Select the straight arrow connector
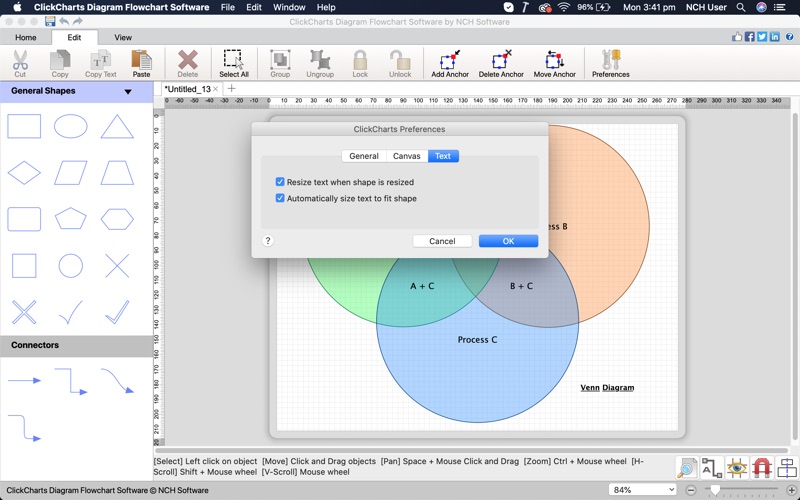Viewport: 800px width, 500px height. coord(24,380)
